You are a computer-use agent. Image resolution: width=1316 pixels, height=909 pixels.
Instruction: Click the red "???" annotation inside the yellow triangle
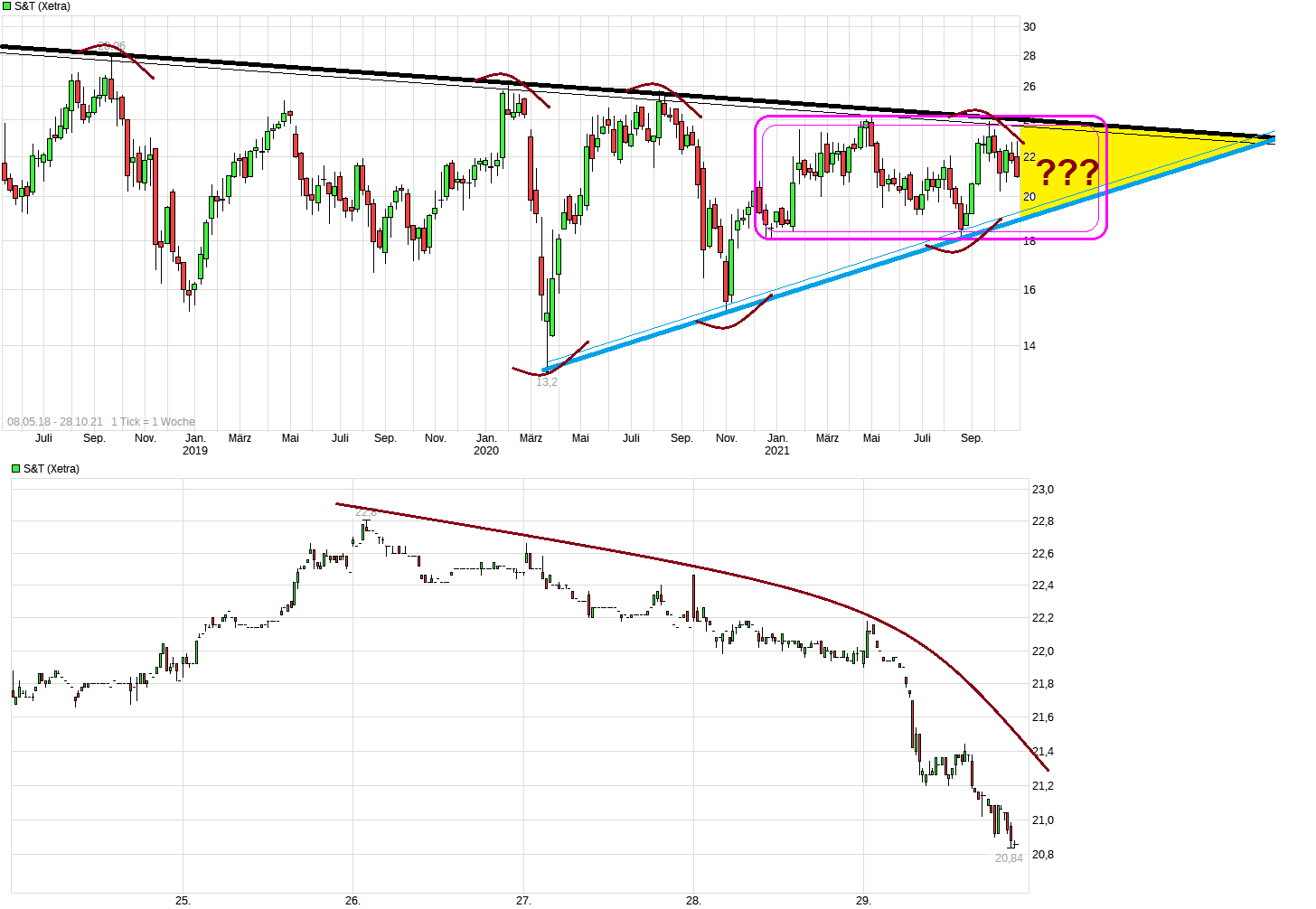pyautogui.click(x=1067, y=172)
